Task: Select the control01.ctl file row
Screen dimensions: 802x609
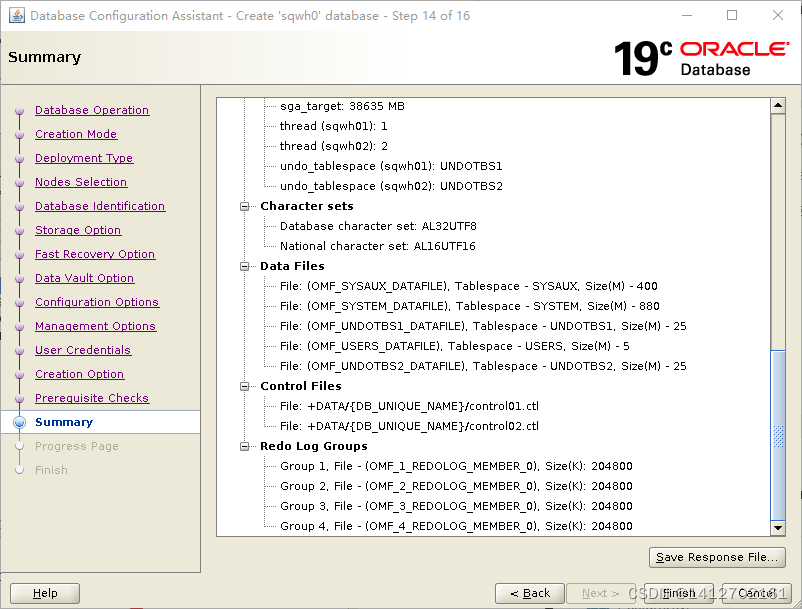Action: pyautogui.click(x=409, y=406)
